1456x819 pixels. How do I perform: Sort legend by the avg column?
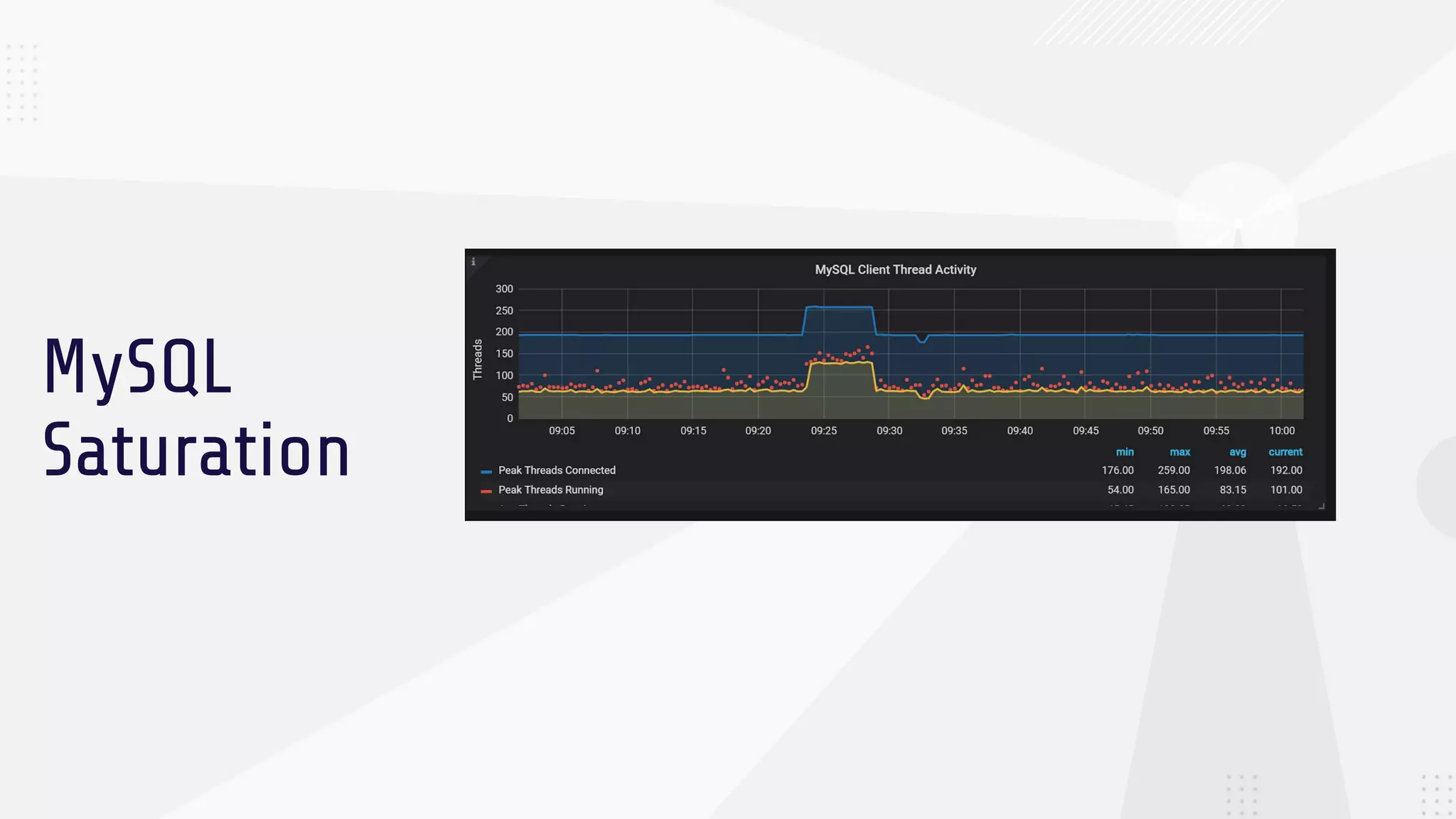click(x=1237, y=452)
